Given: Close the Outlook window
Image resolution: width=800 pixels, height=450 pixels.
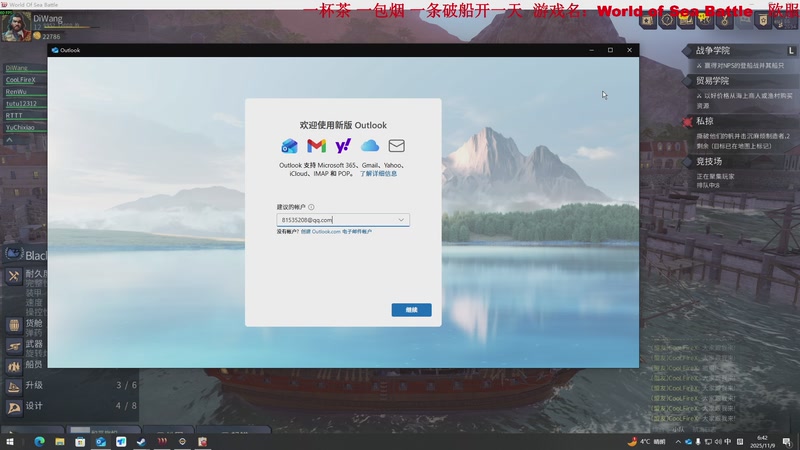Looking at the screenshot, I should pos(630,50).
